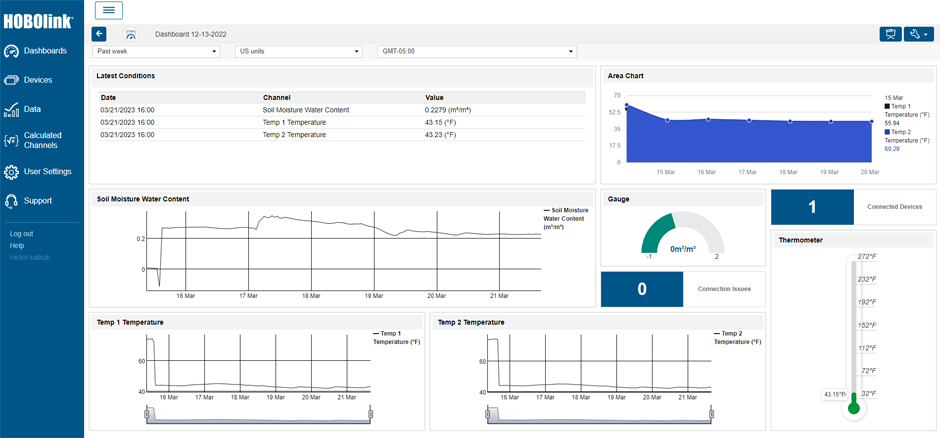Image resolution: width=940 pixels, height=438 pixels.
Task: Click the Area Chart panel title
Action: coord(626,76)
